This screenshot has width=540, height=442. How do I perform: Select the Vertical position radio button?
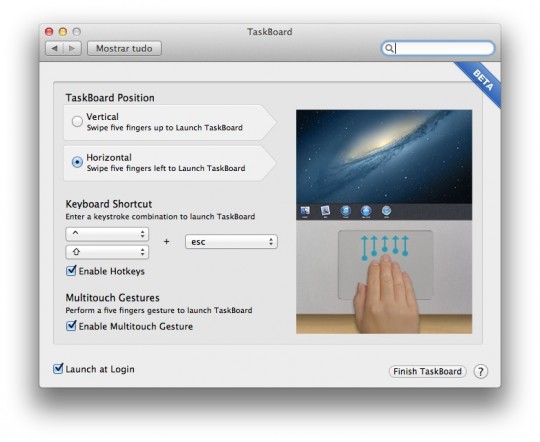point(77,121)
